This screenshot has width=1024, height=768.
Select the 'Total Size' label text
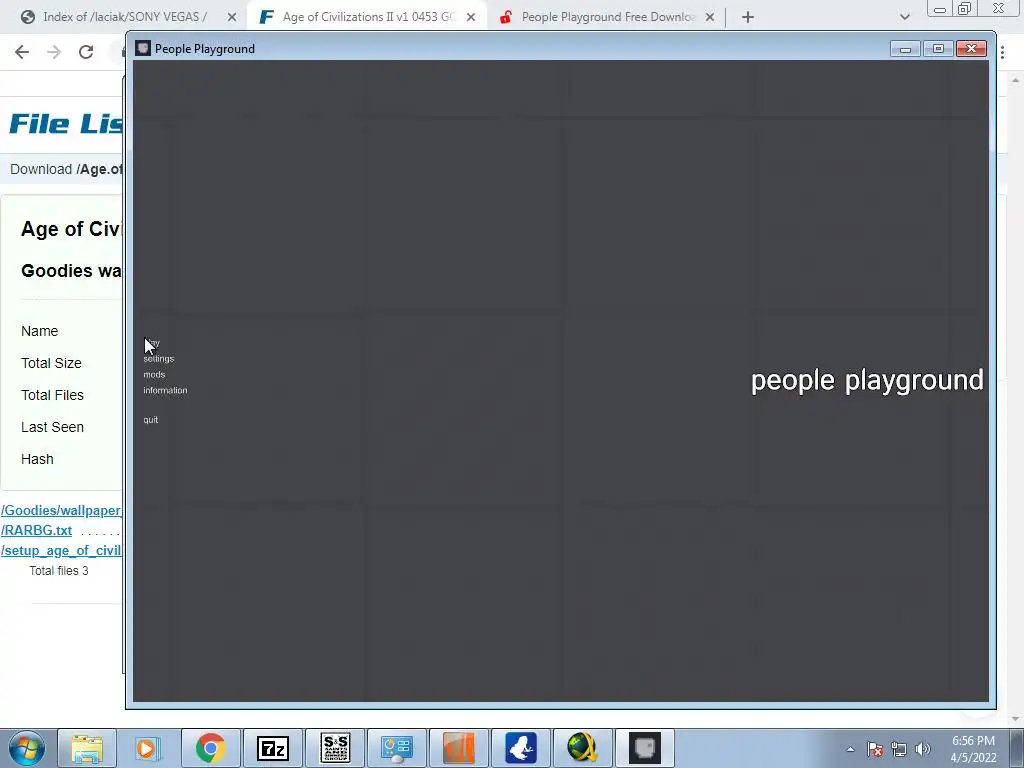51,363
